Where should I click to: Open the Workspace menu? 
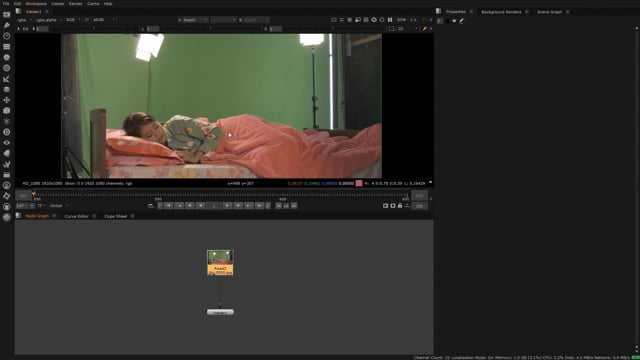(x=36, y=3)
